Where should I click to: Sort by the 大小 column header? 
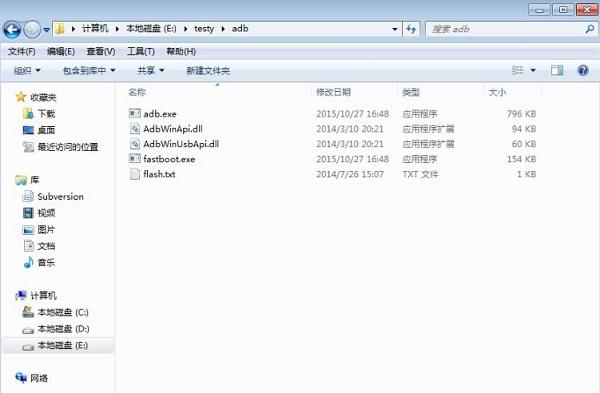(x=497, y=92)
